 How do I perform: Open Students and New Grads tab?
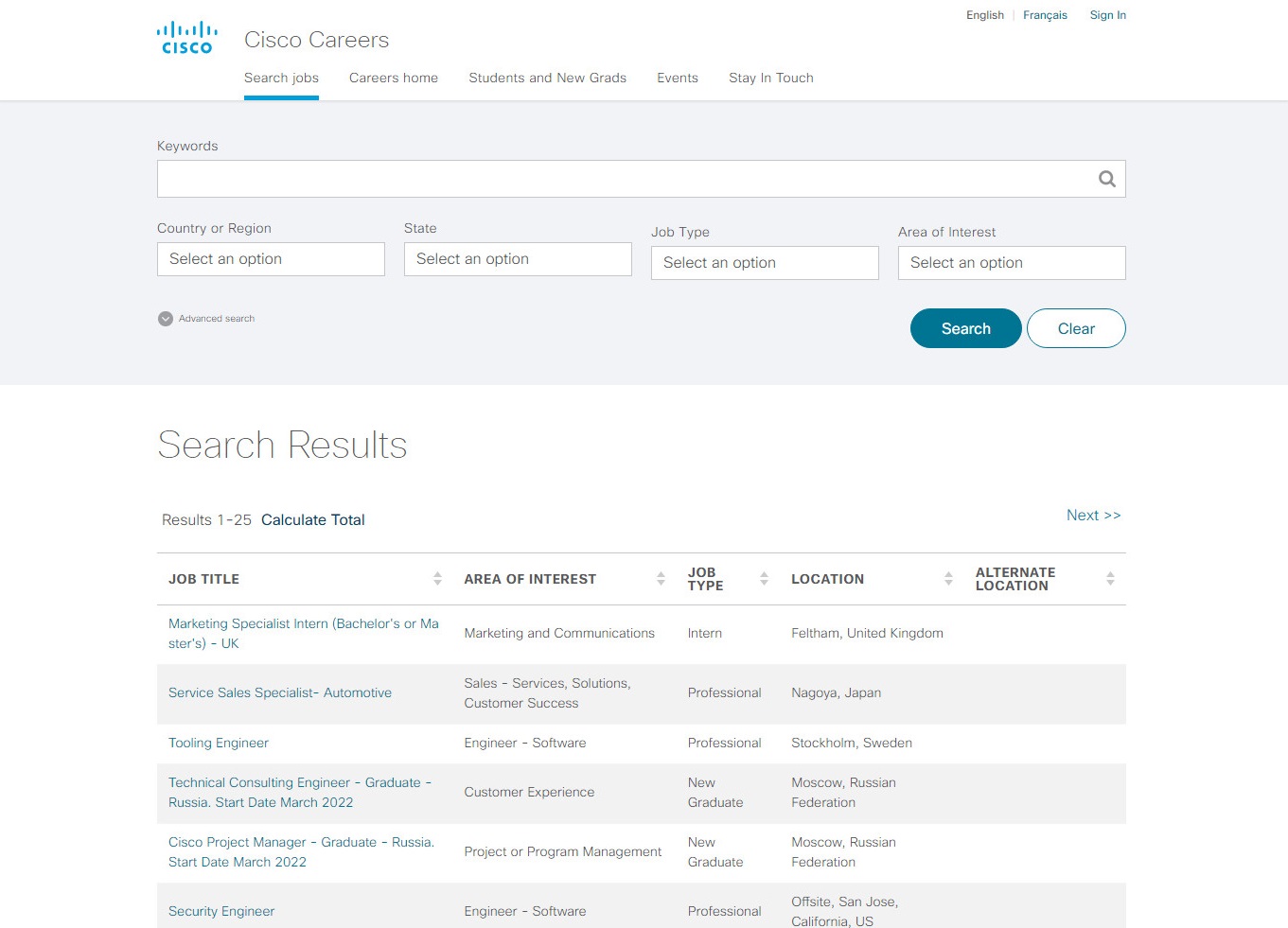tap(547, 79)
